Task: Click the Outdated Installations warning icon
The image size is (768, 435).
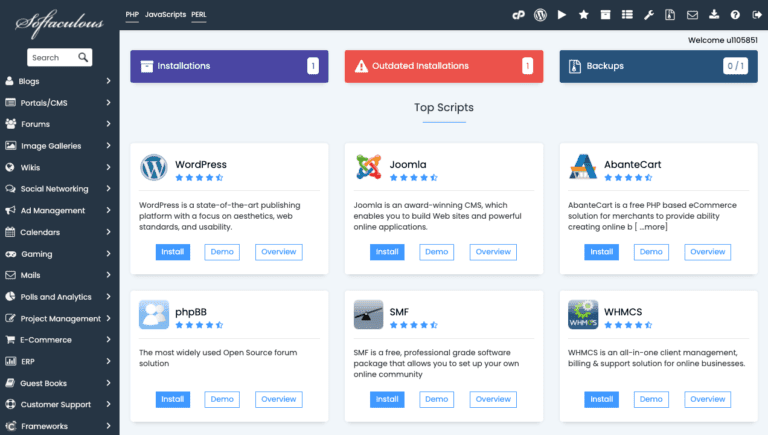Action: [361, 66]
